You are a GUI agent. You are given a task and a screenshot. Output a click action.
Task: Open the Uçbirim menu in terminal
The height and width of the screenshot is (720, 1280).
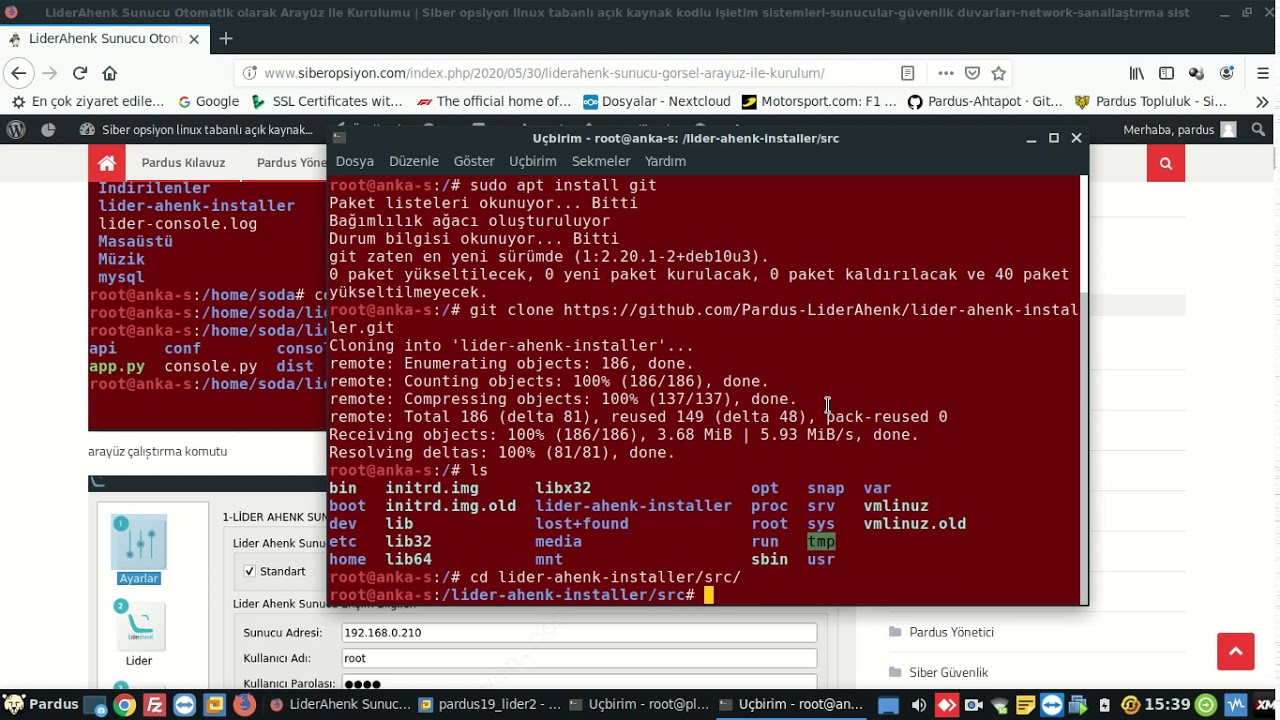tap(532, 161)
